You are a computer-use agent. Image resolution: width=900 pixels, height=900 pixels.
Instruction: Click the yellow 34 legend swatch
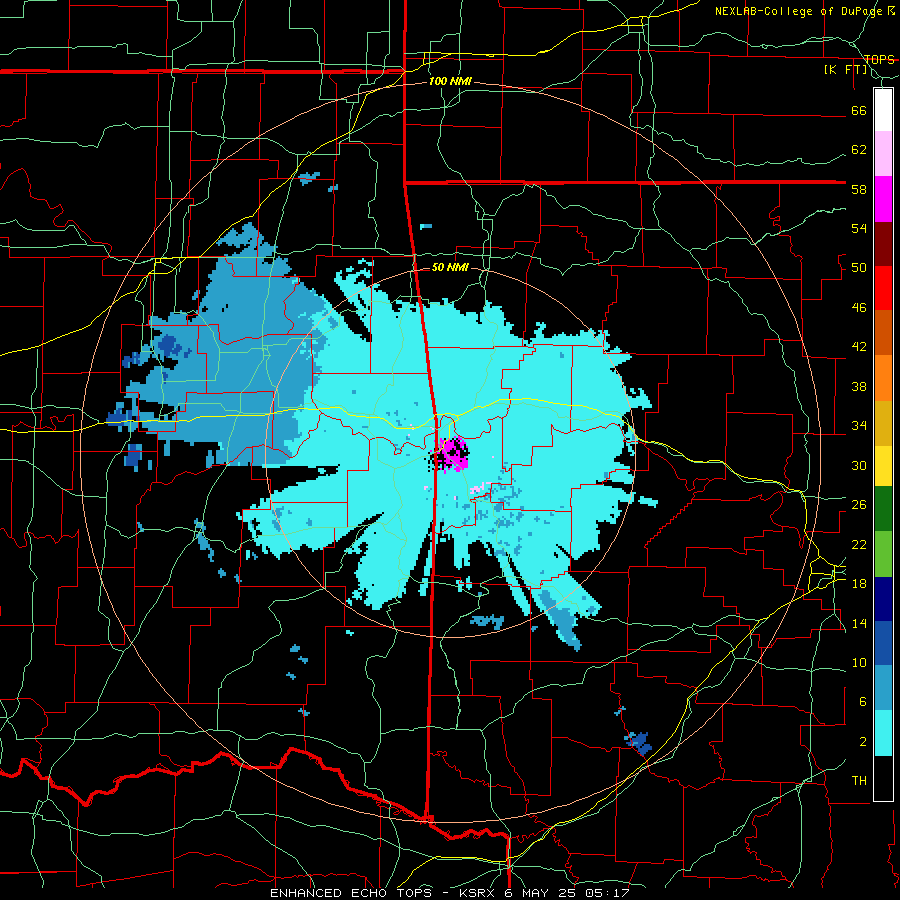tap(883, 465)
